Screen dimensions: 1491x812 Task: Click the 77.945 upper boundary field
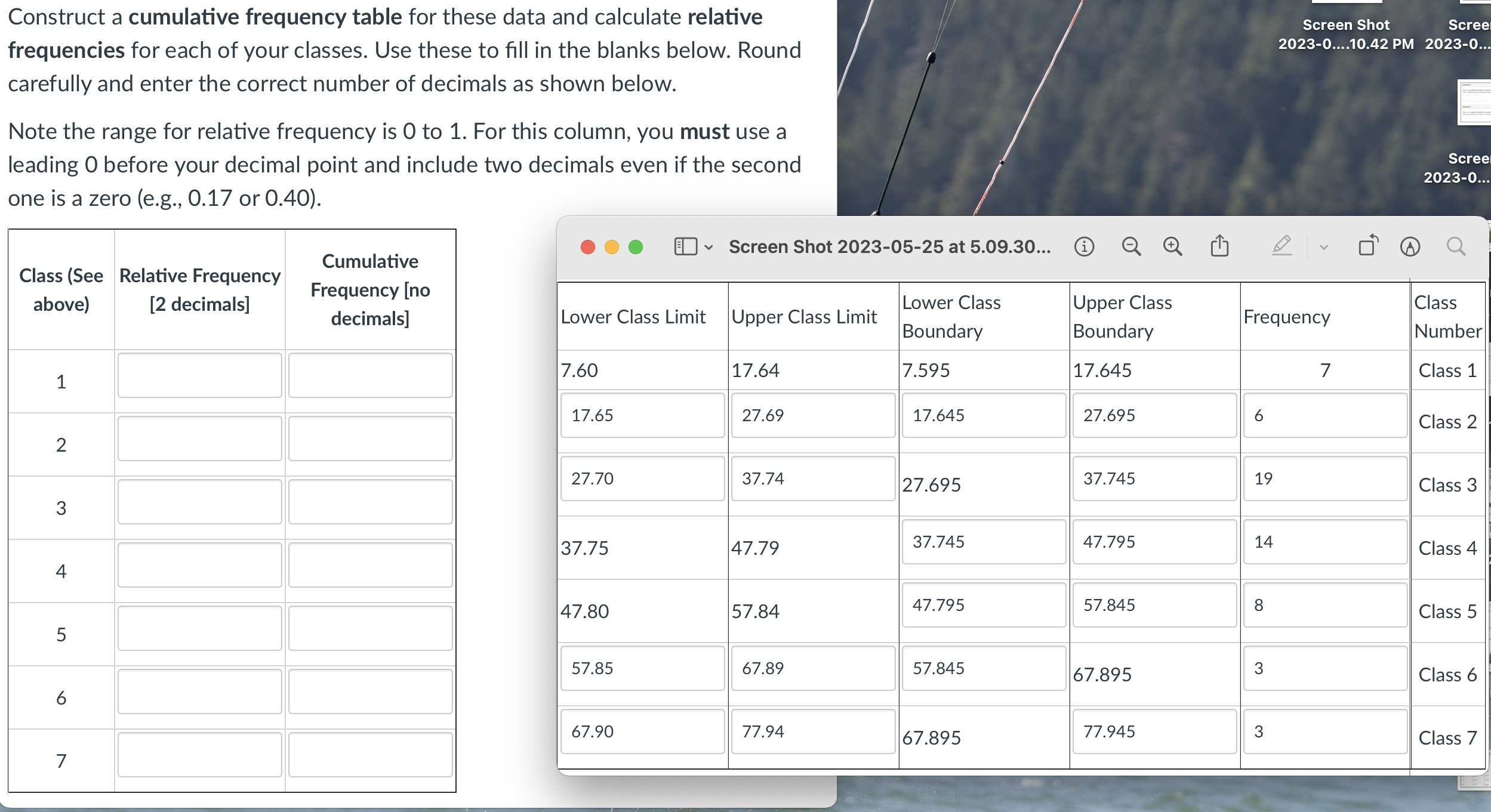1155,731
